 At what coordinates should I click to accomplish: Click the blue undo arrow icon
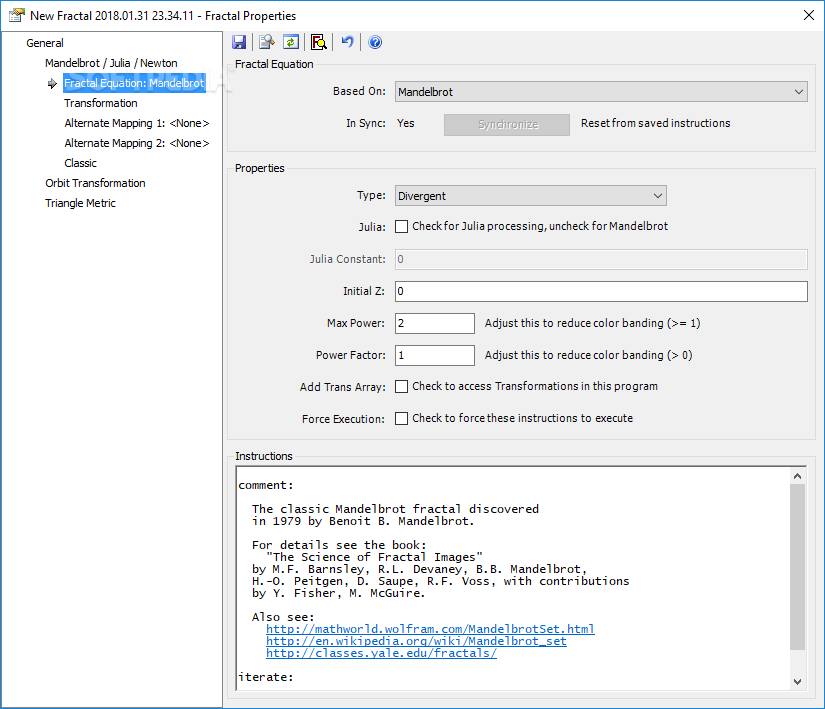click(x=347, y=42)
